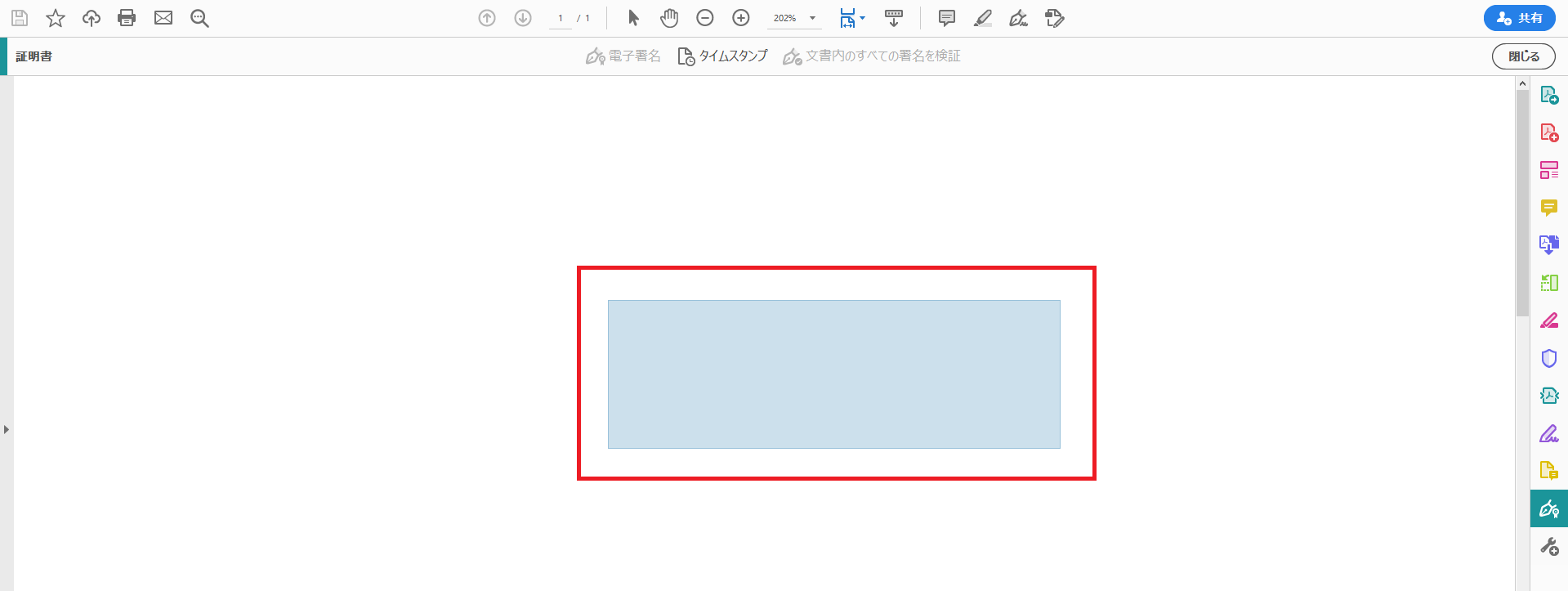Click the vertical scrollbar thumb
Screen dimensions: 1568x591
coord(1522,203)
